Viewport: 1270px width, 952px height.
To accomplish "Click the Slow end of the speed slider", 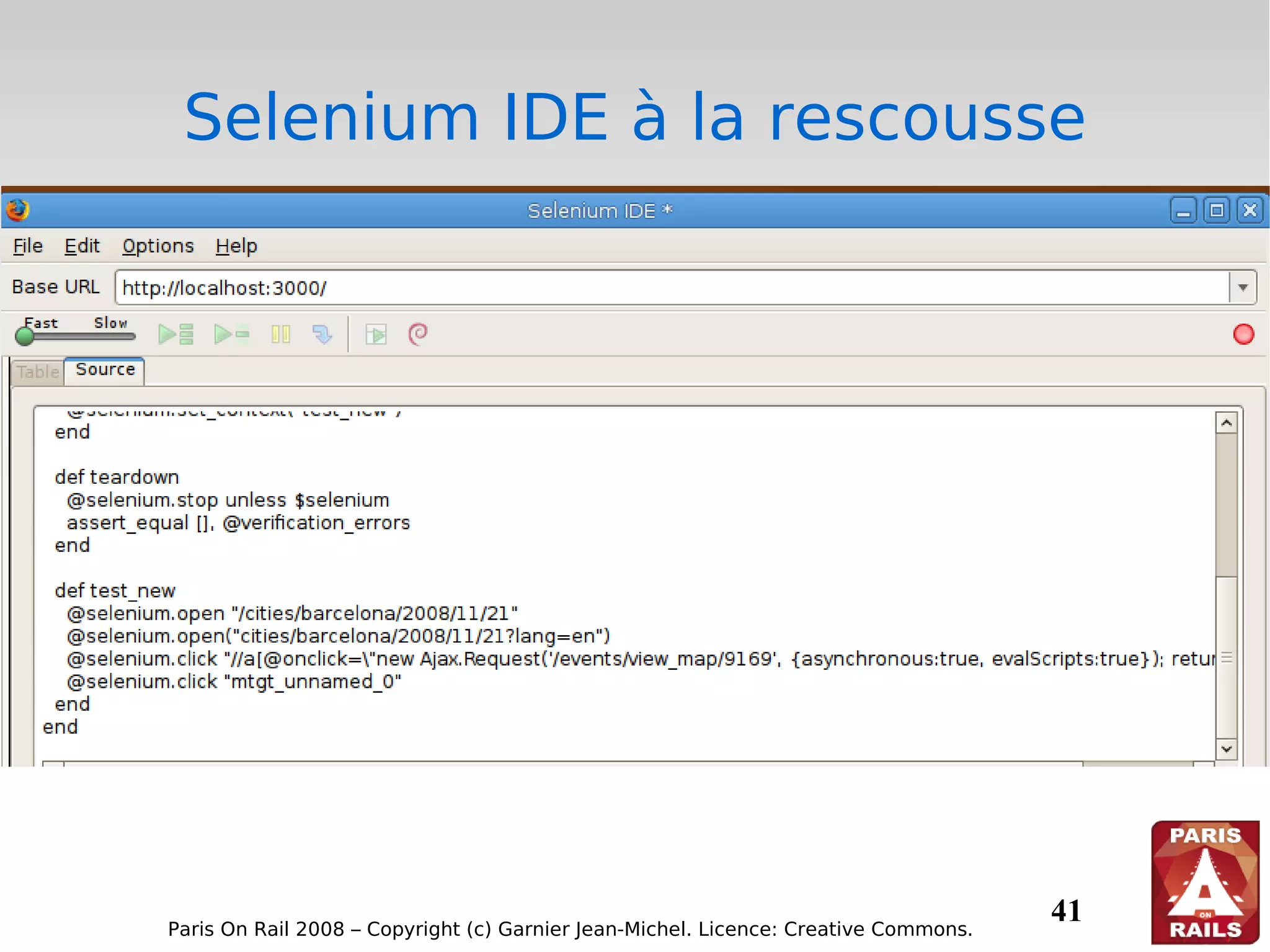I will (x=112, y=324).
